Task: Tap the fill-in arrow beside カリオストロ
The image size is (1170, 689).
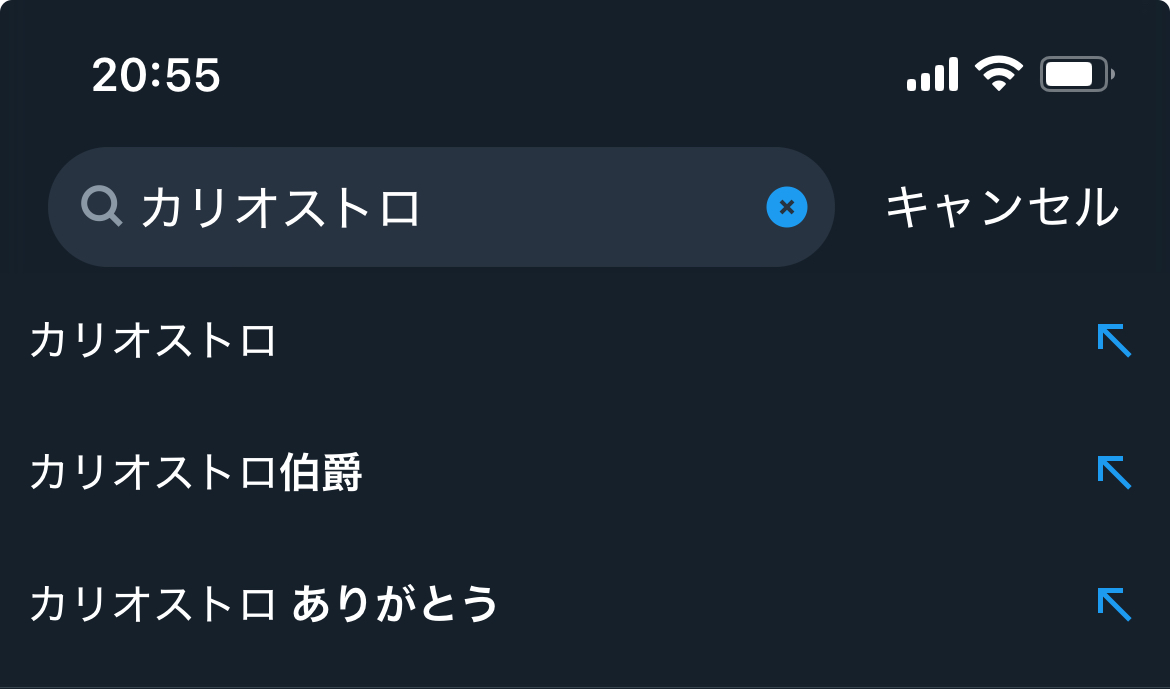Action: tap(1114, 341)
